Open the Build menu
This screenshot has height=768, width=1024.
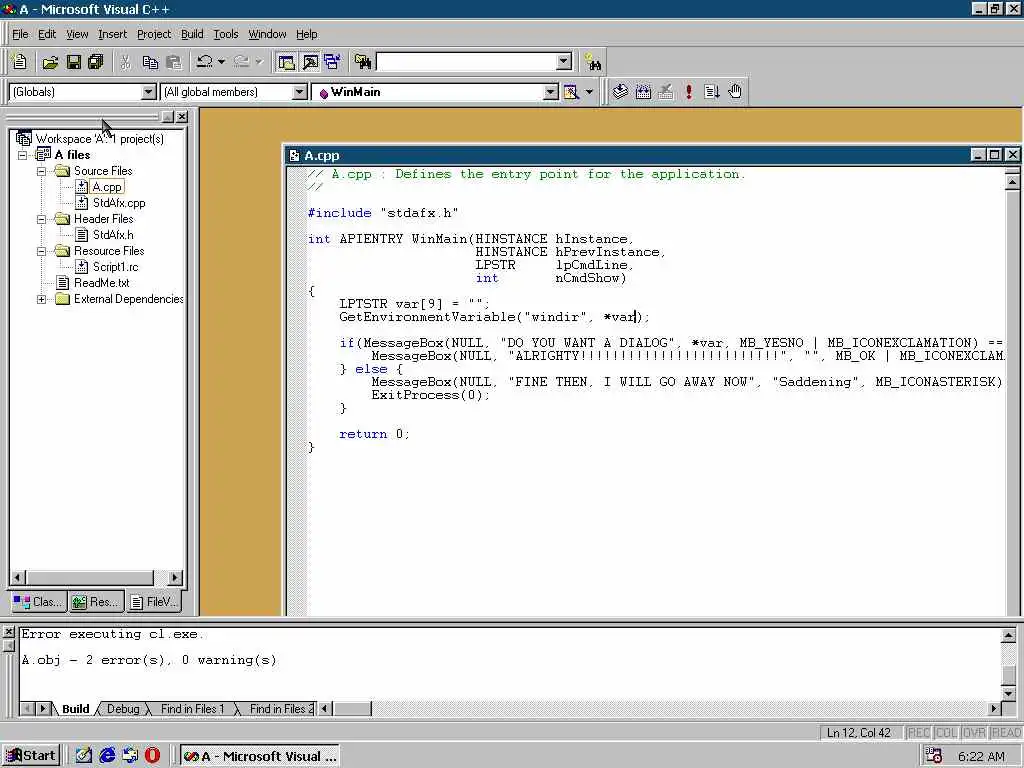[x=192, y=34]
